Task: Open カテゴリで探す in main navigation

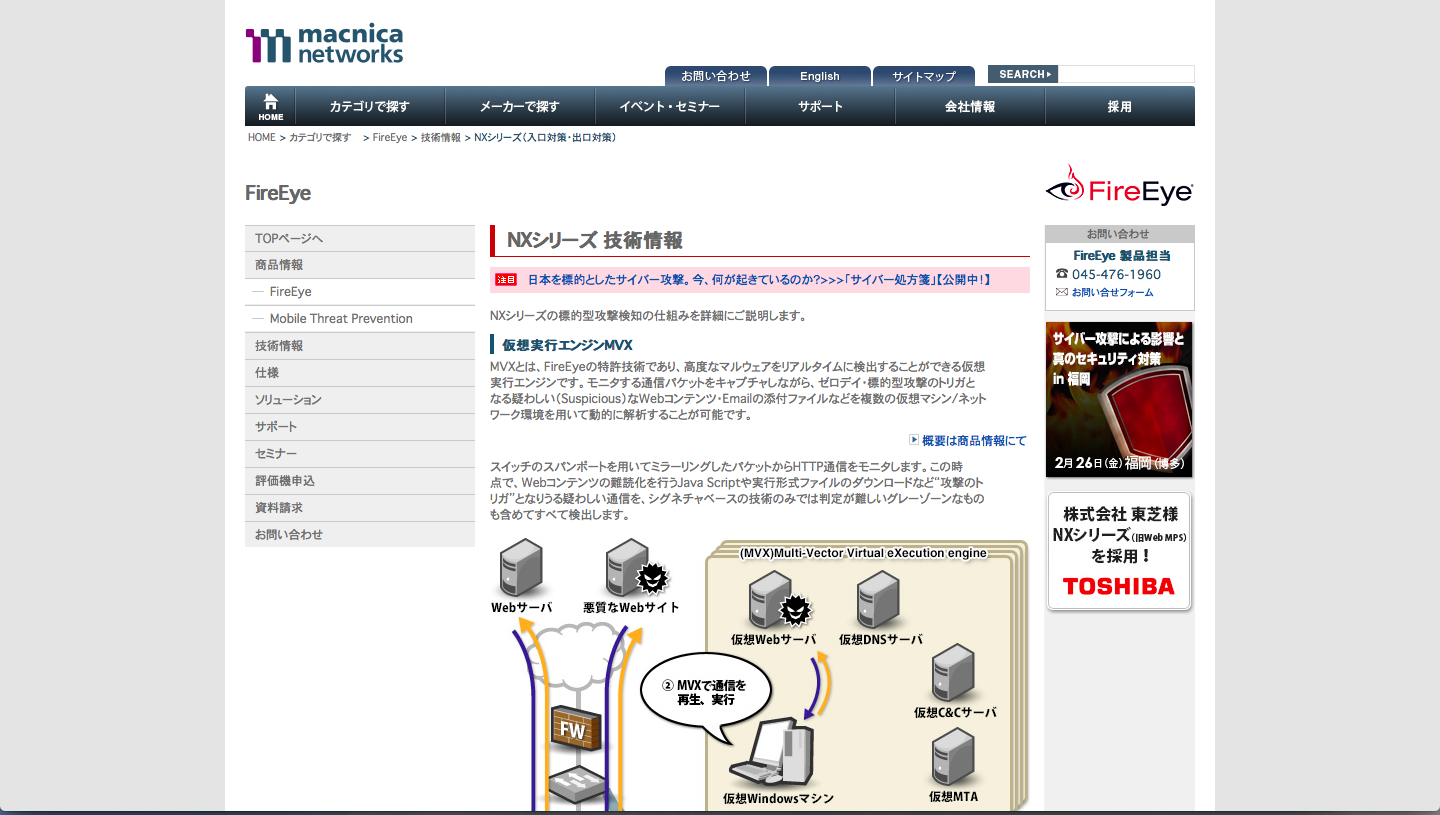Action: pos(370,106)
